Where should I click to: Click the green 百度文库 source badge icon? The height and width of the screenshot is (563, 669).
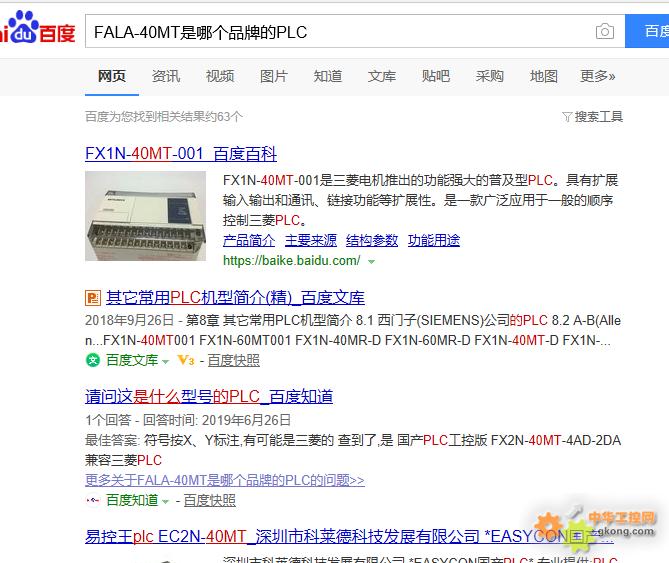93,360
